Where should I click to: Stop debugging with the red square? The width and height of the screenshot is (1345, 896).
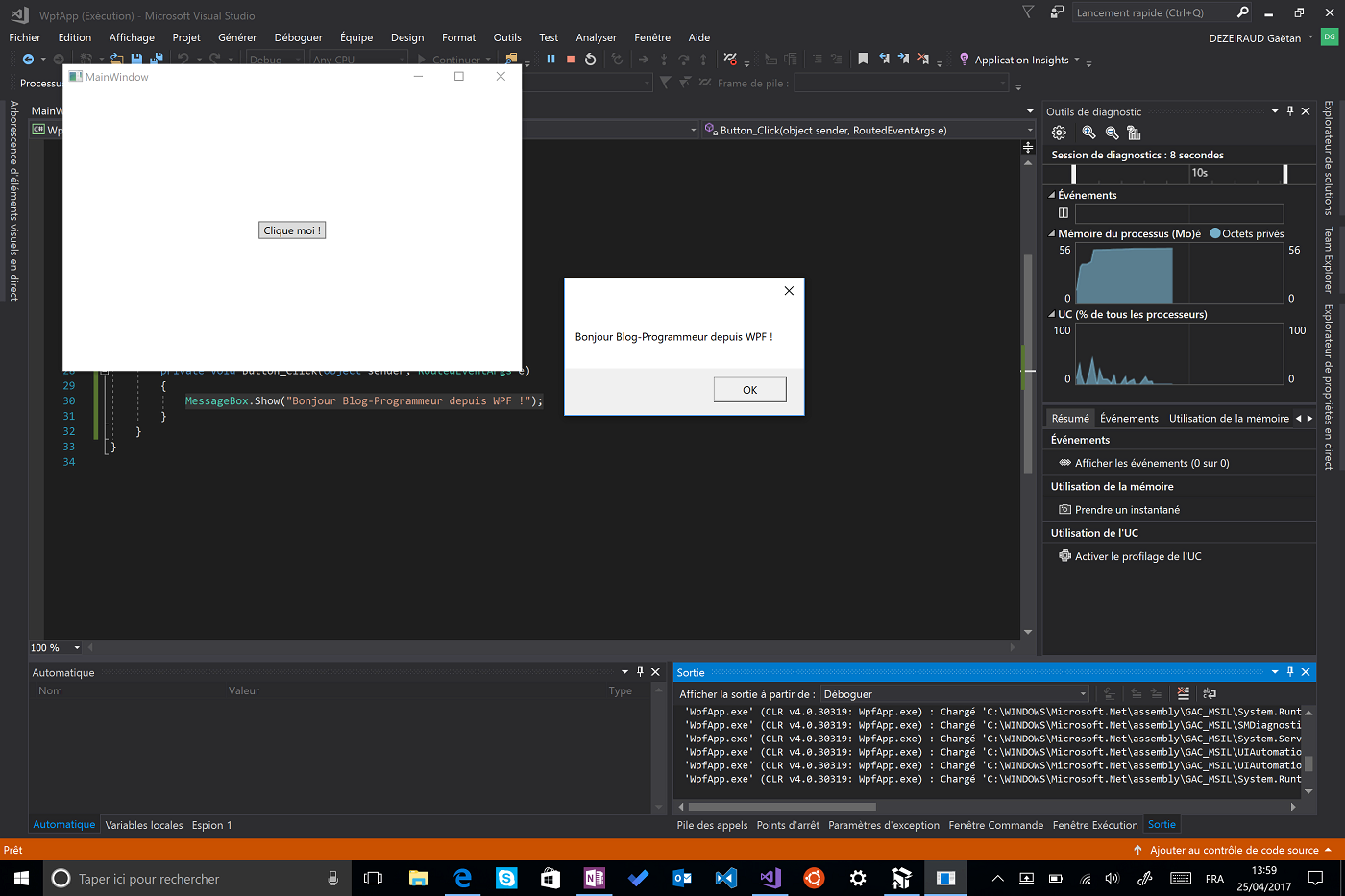(x=571, y=60)
